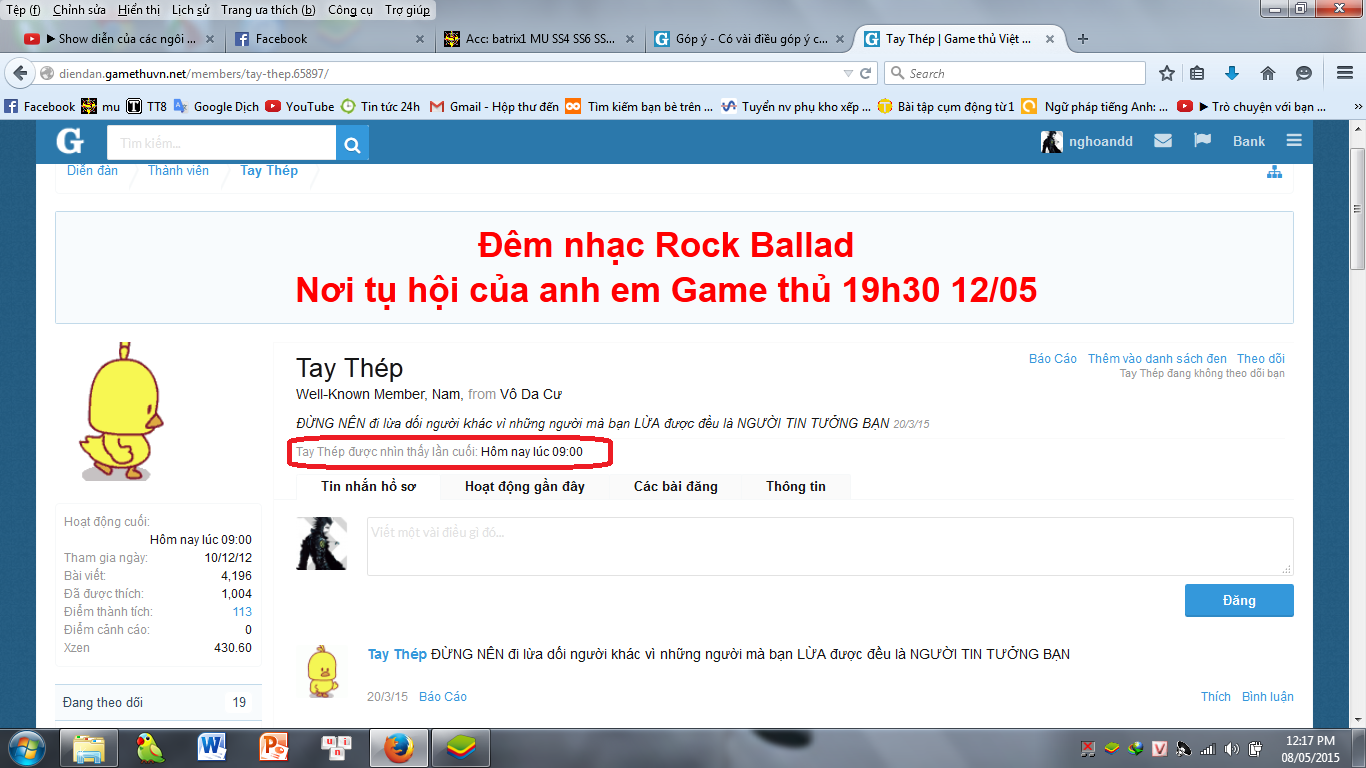Switch to the 'Góp ý' browser tab
This screenshot has width=1366, height=768.
point(748,39)
